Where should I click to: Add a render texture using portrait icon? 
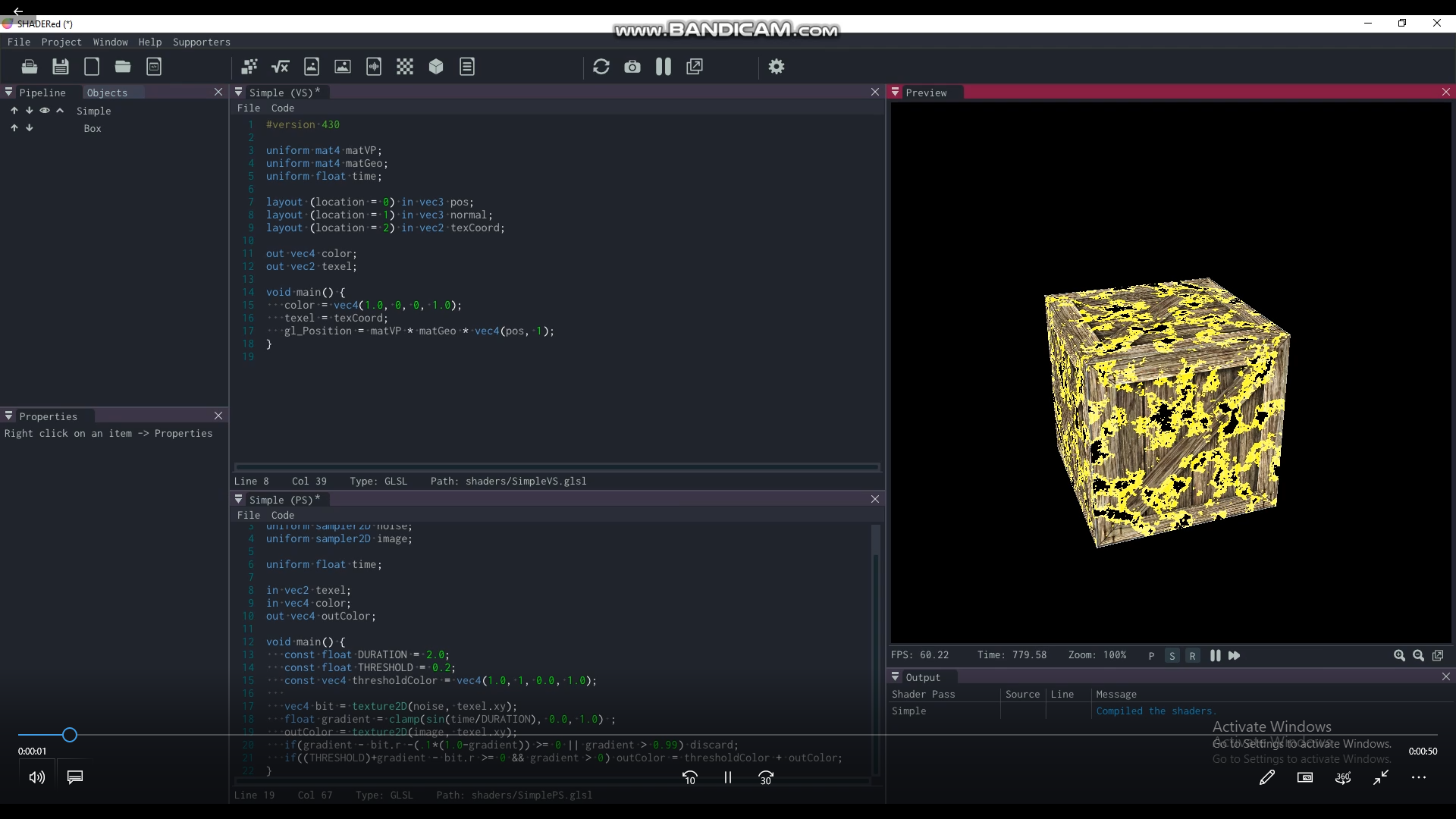tap(312, 67)
